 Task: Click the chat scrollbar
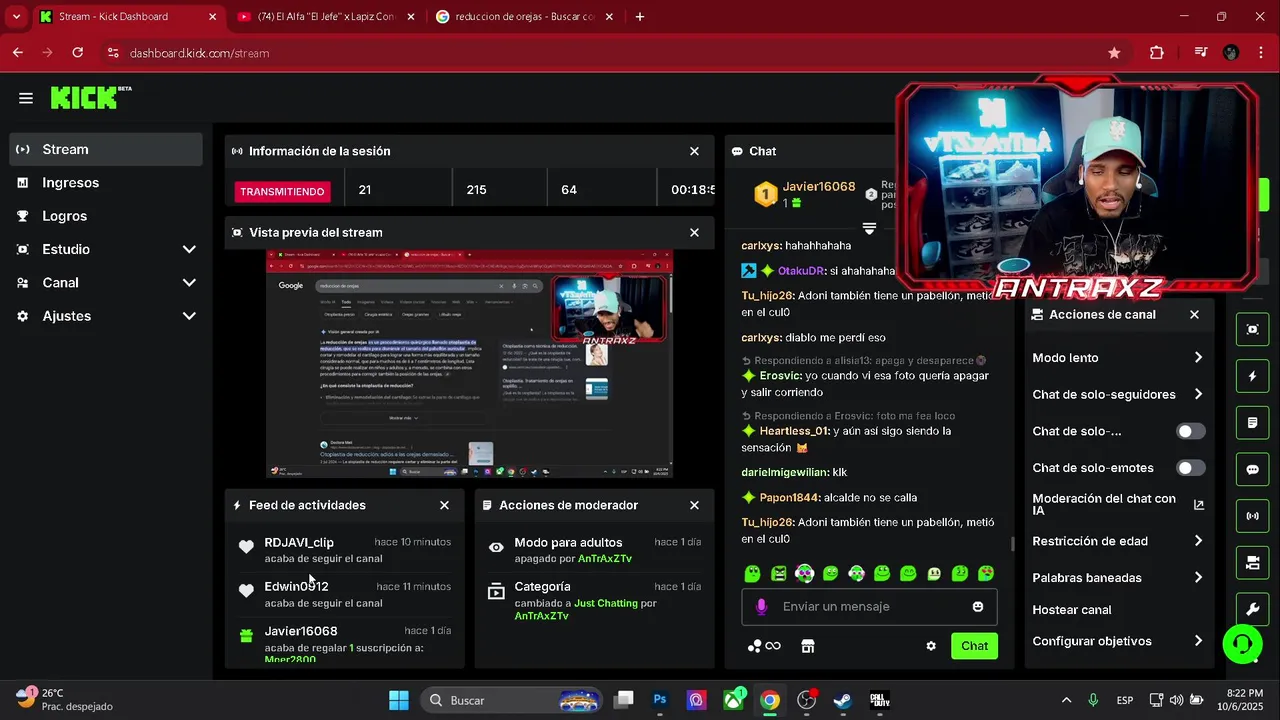point(1012,544)
